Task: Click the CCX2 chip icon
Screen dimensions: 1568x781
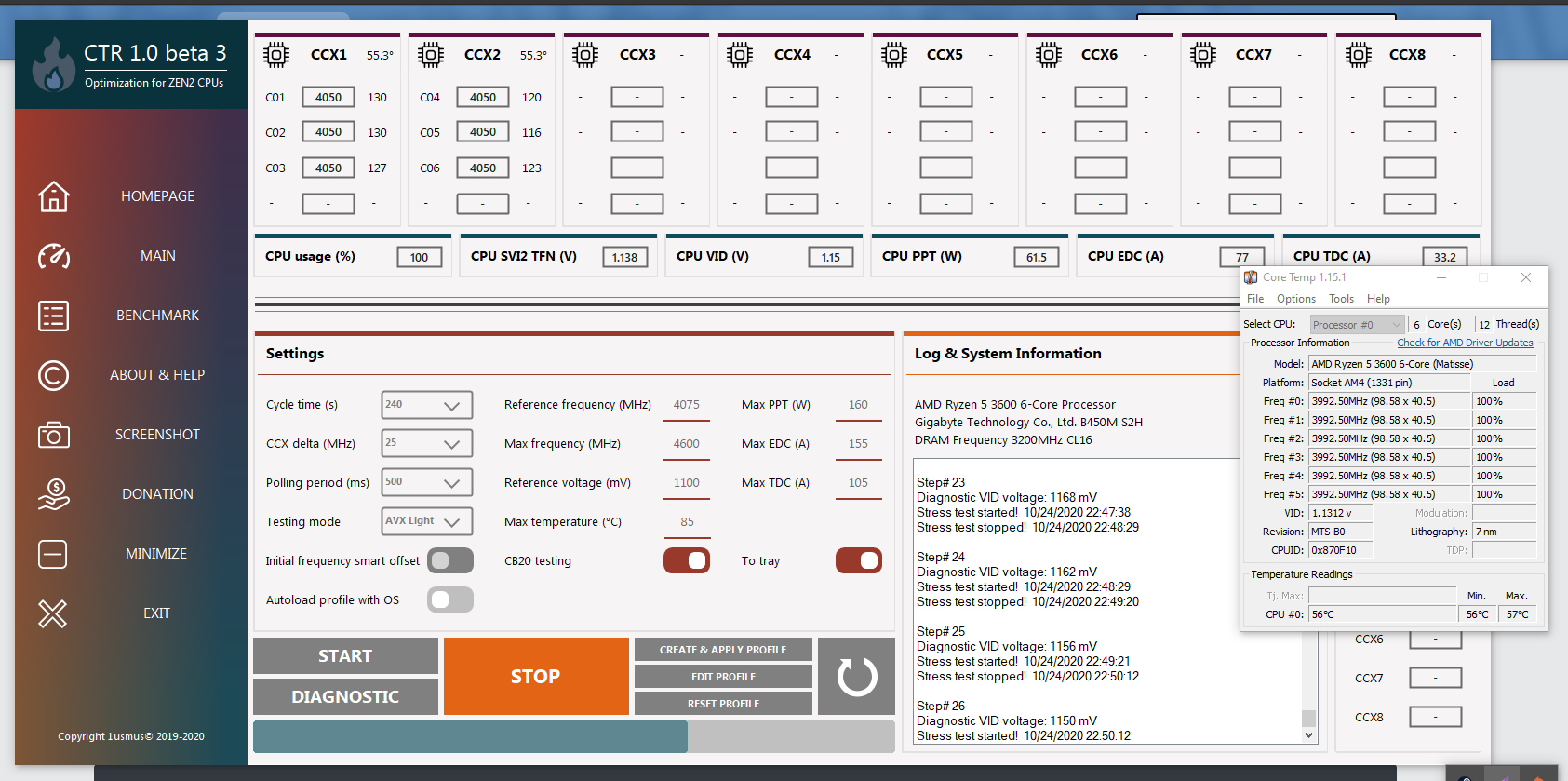Action: [x=430, y=55]
